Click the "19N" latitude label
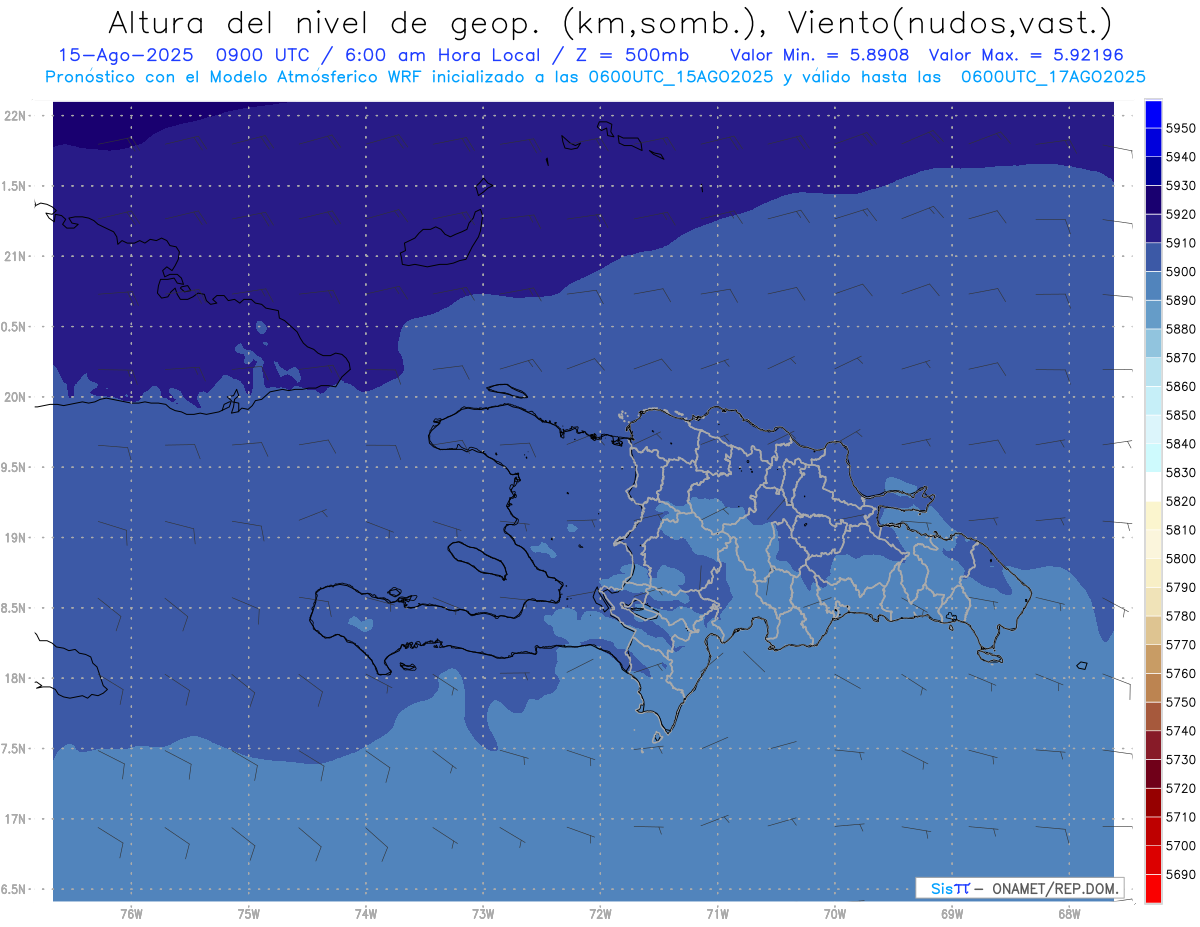 click(x=14, y=537)
